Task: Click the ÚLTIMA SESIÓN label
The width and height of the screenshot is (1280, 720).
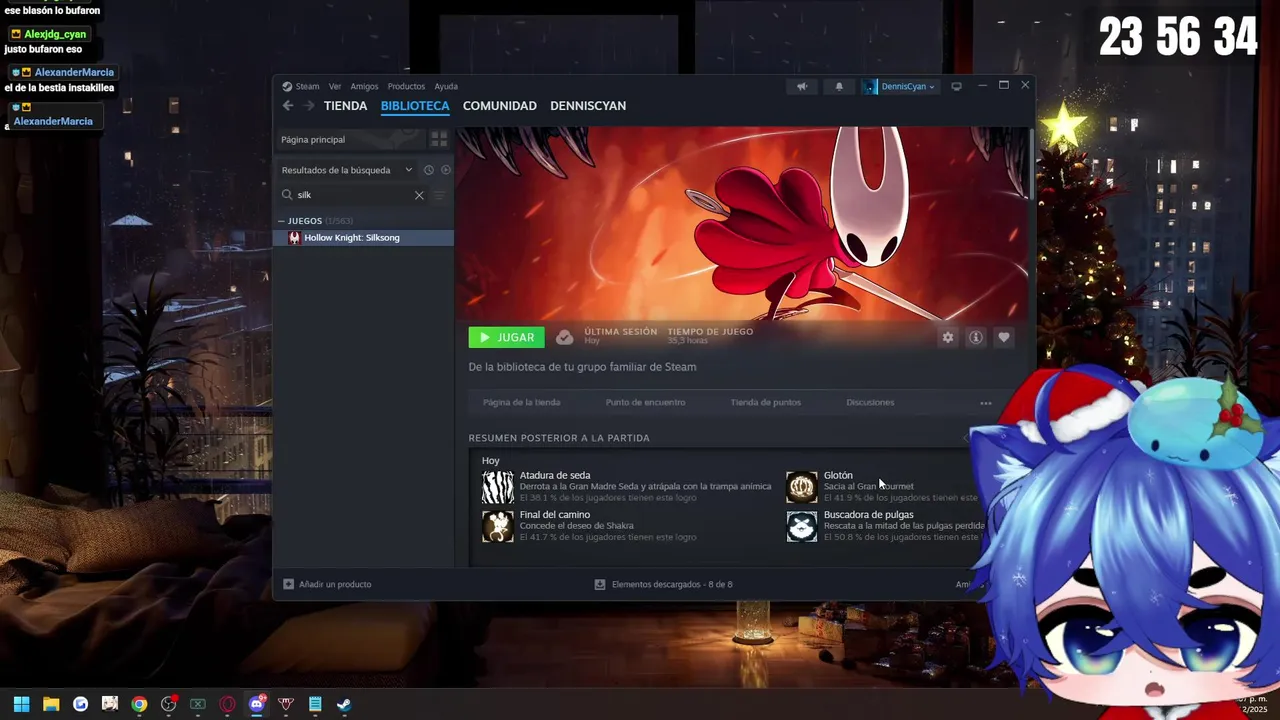Action: tap(621, 331)
